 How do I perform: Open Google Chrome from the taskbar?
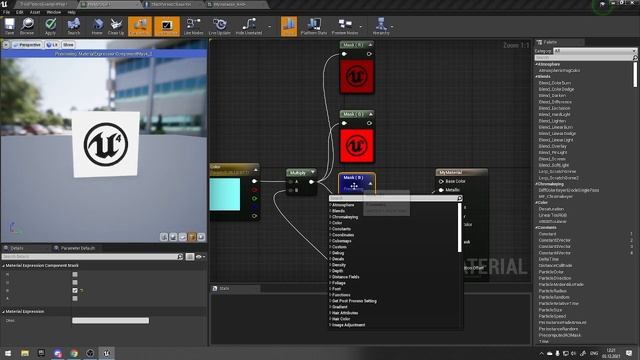(74, 353)
